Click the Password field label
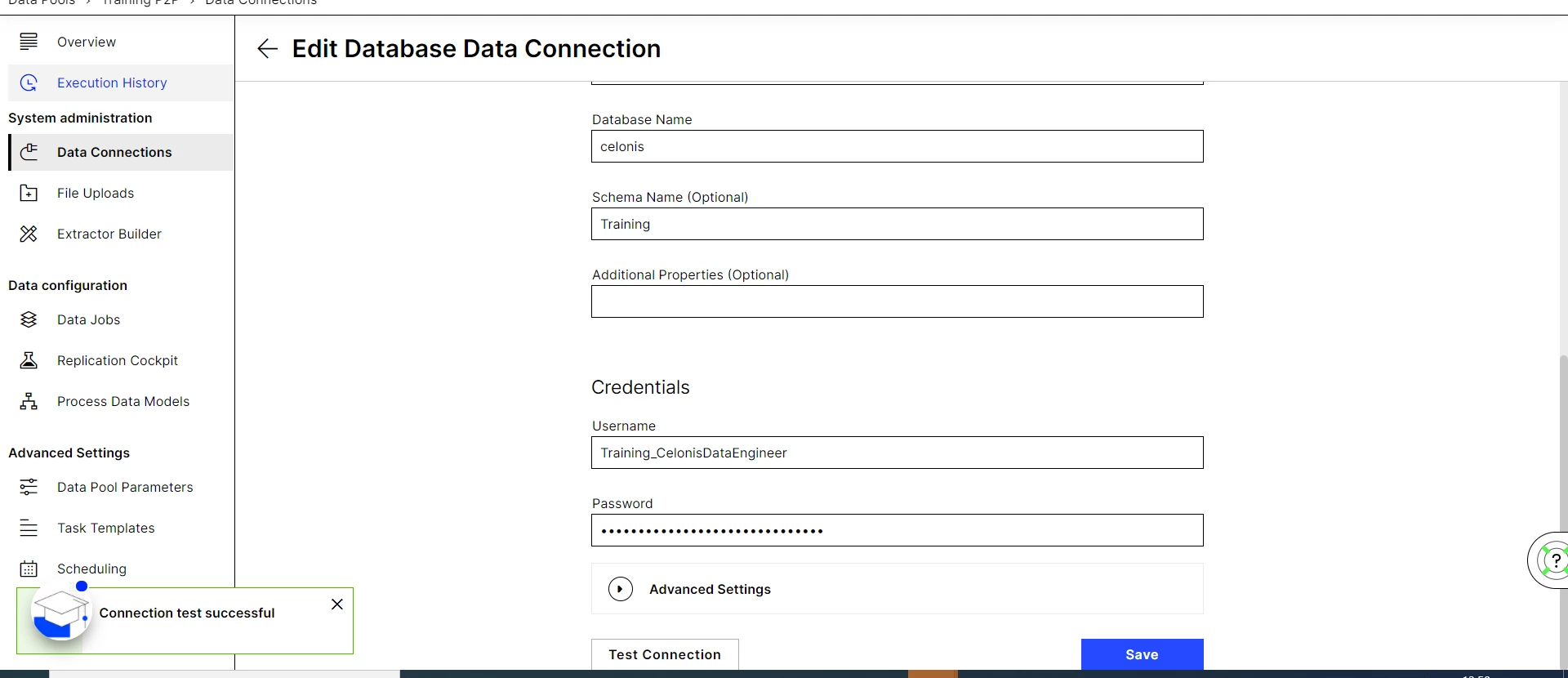Image resolution: width=1568 pixels, height=678 pixels. click(622, 503)
